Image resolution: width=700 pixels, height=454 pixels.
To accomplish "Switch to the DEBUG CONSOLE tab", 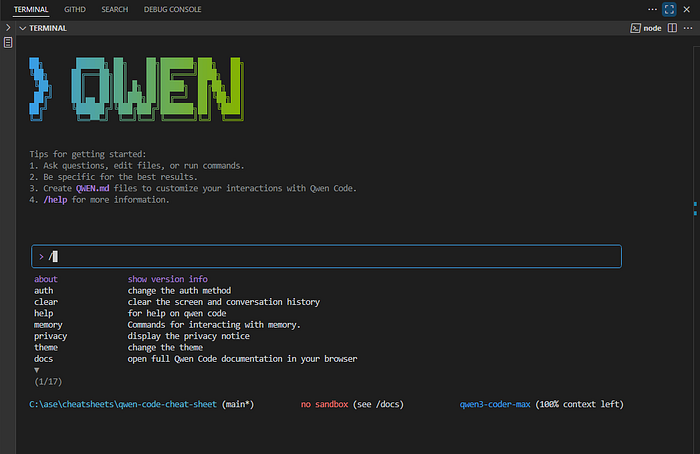I will click(x=172, y=9).
